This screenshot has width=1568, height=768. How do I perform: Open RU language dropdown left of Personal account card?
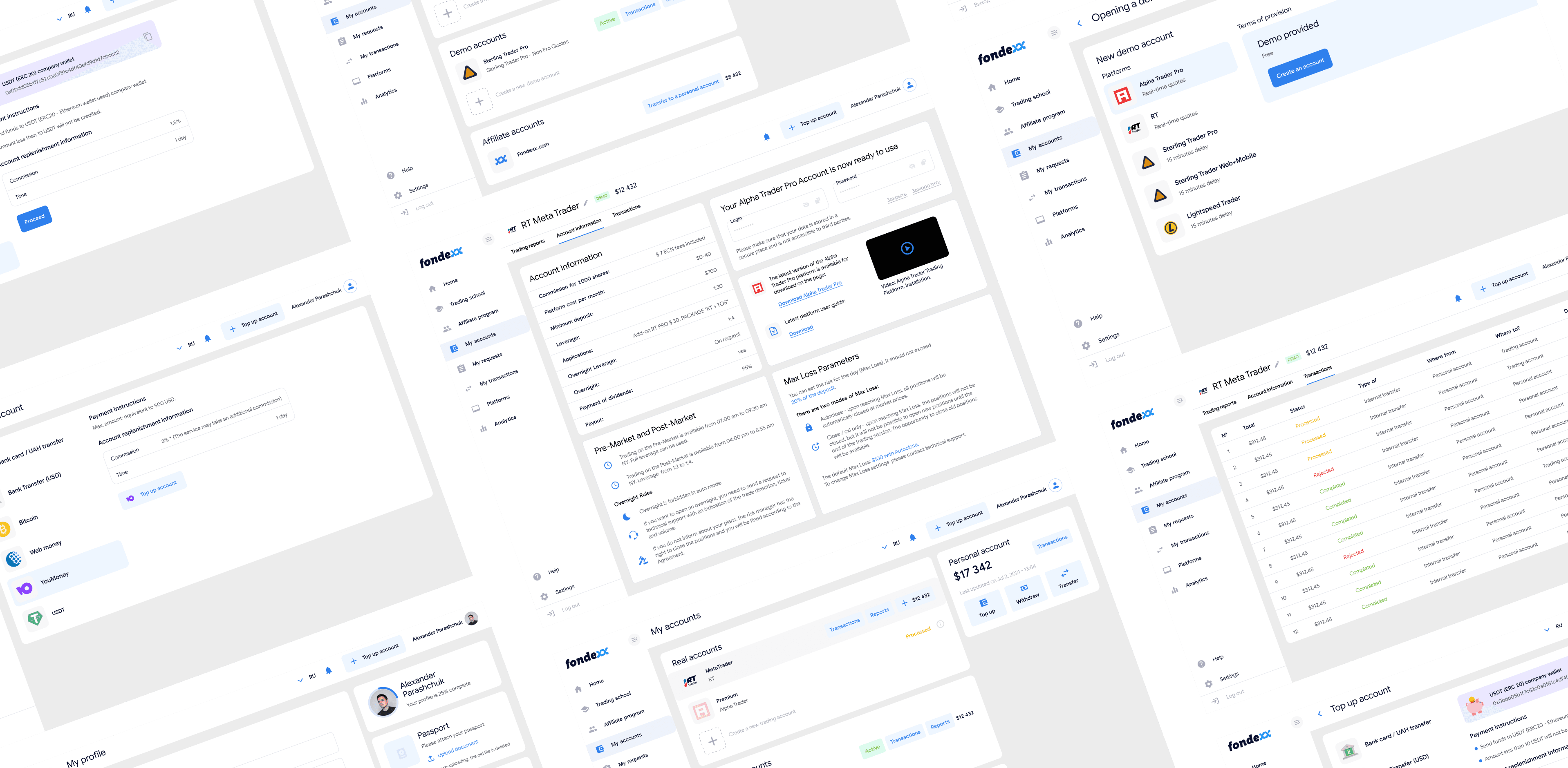click(891, 545)
